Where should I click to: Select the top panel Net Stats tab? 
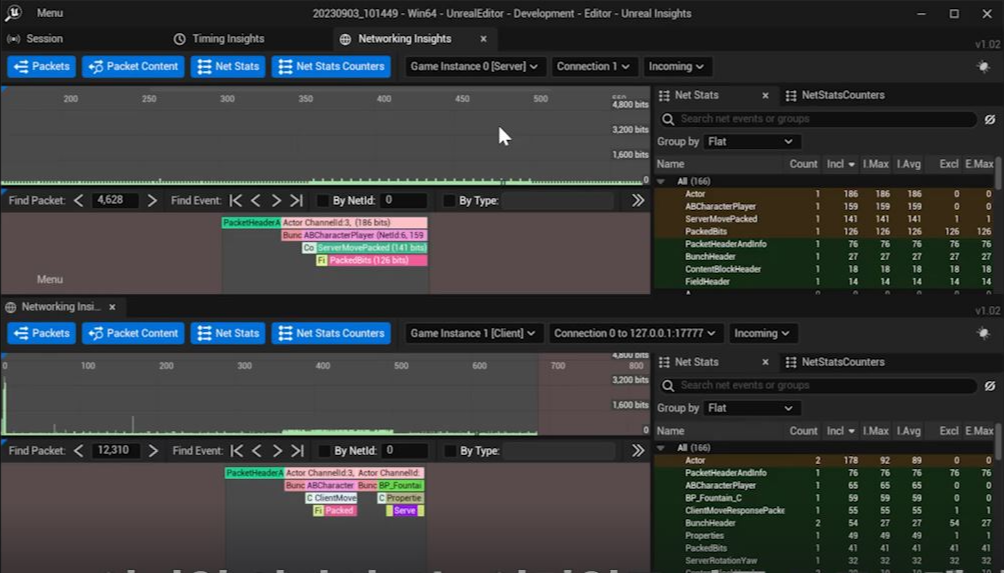tap(697, 95)
